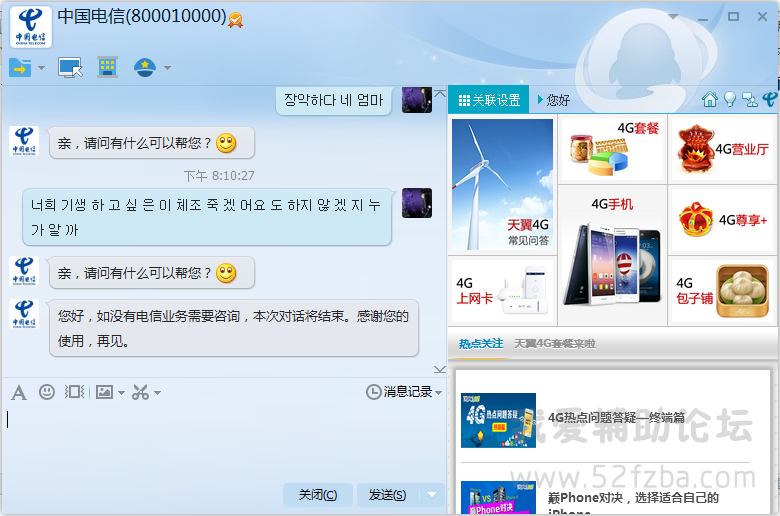The height and width of the screenshot is (516, 780).
Task: Open the font settings A icon
Action: (19, 393)
